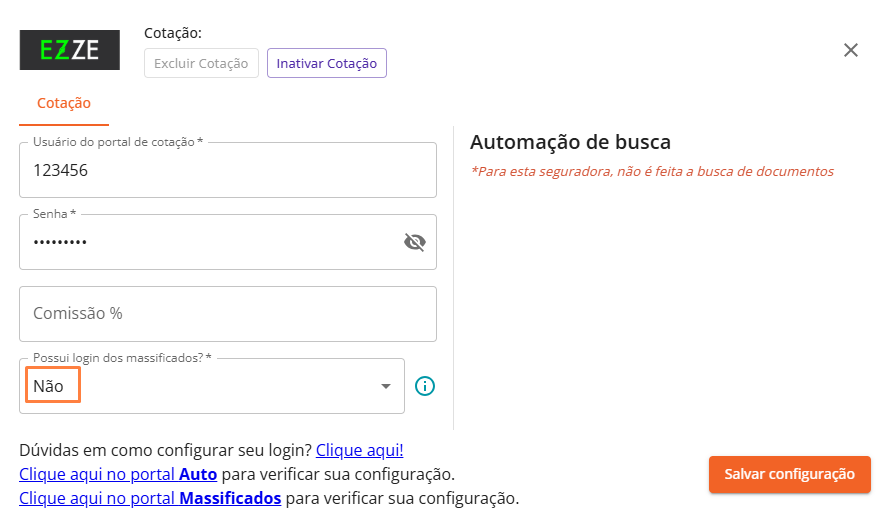Switch to the orange Cotação tab
The image size is (888, 525).
pyautogui.click(x=64, y=103)
